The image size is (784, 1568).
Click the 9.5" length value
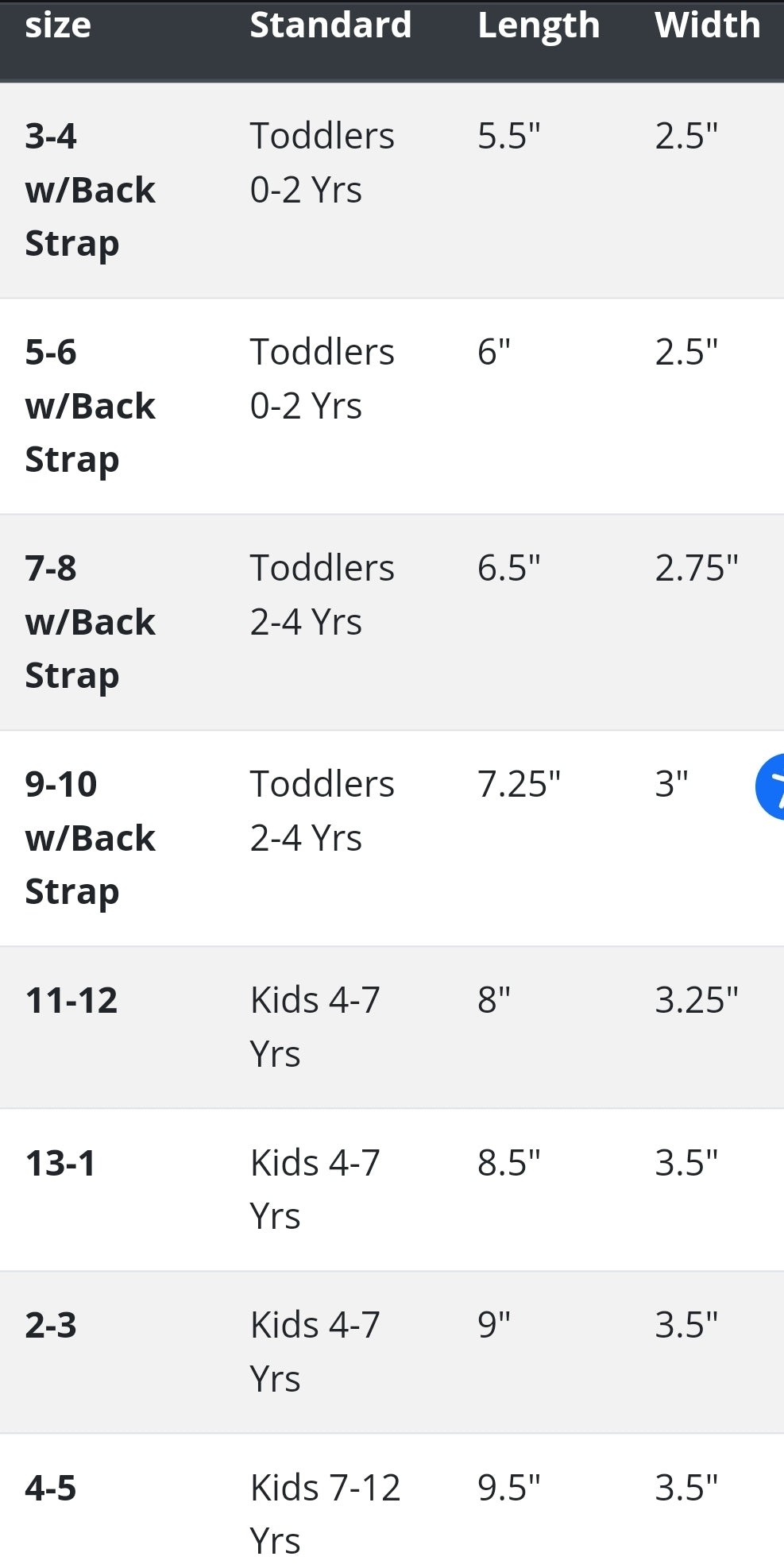point(508,1488)
